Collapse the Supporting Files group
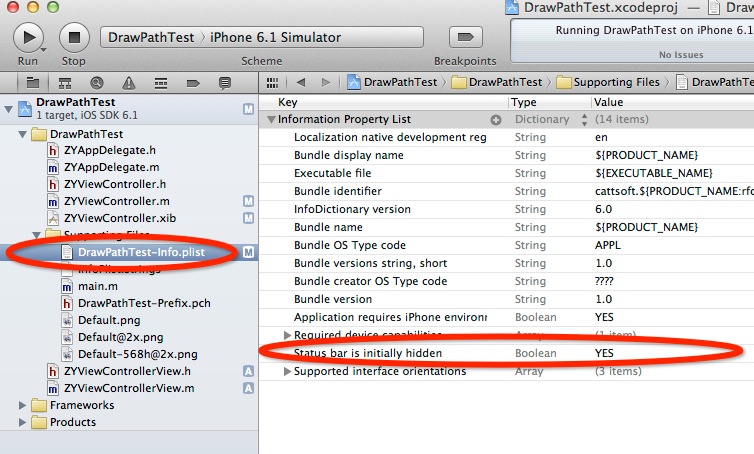754x454 pixels. pyautogui.click(x=36, y=235)
